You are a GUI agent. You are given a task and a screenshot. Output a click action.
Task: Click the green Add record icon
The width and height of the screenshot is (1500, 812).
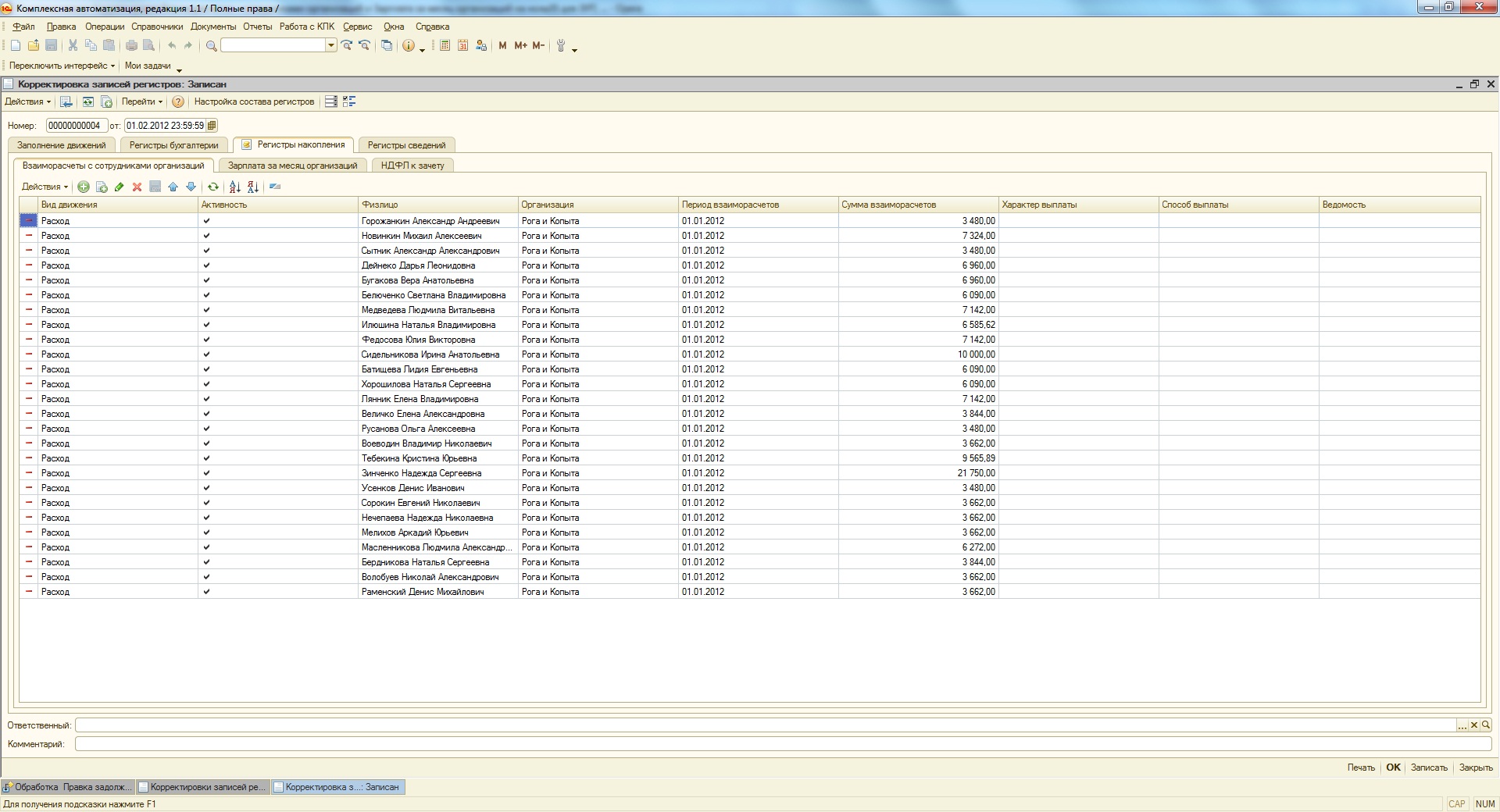84,187
